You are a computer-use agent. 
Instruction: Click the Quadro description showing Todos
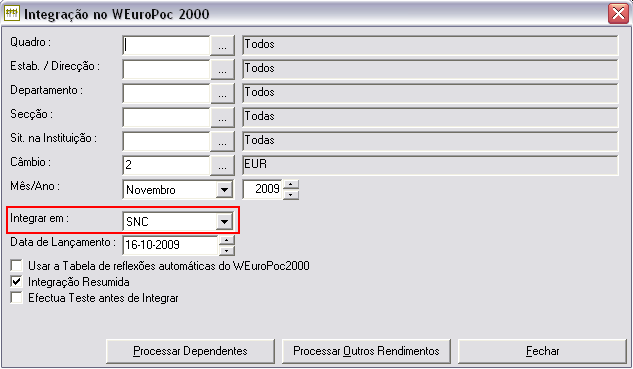coord(430,45)
